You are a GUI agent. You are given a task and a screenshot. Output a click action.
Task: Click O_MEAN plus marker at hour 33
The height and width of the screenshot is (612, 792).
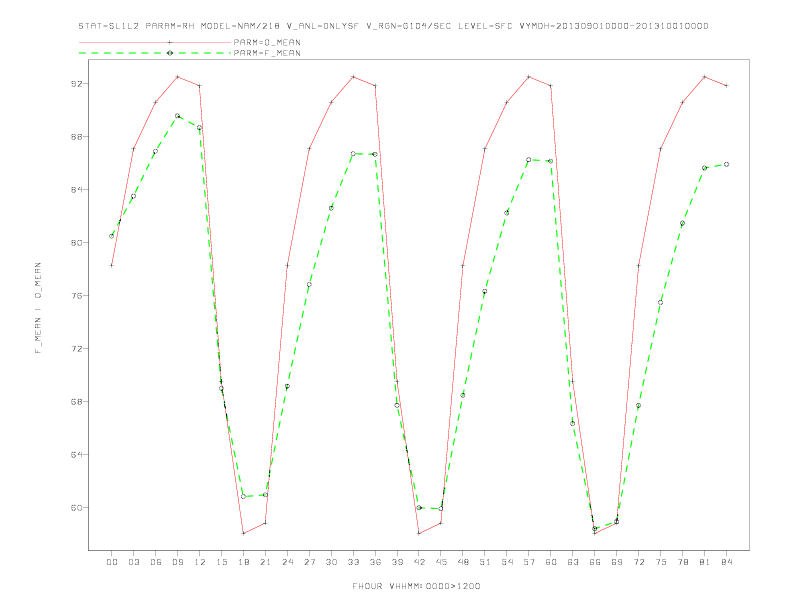353,77
